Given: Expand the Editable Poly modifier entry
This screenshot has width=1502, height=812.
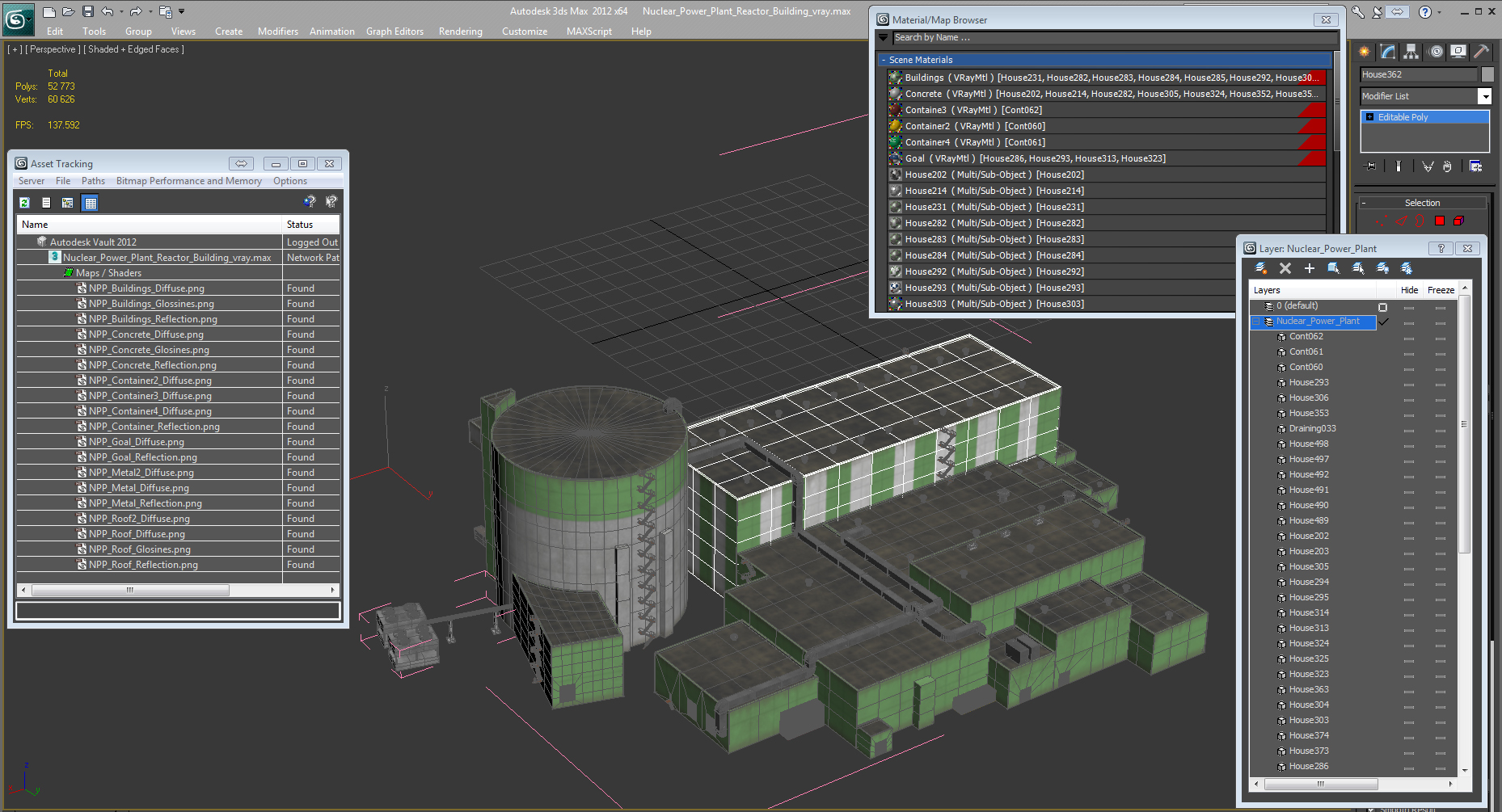Looking at the screenshot, I should (x=1369, y=117).
